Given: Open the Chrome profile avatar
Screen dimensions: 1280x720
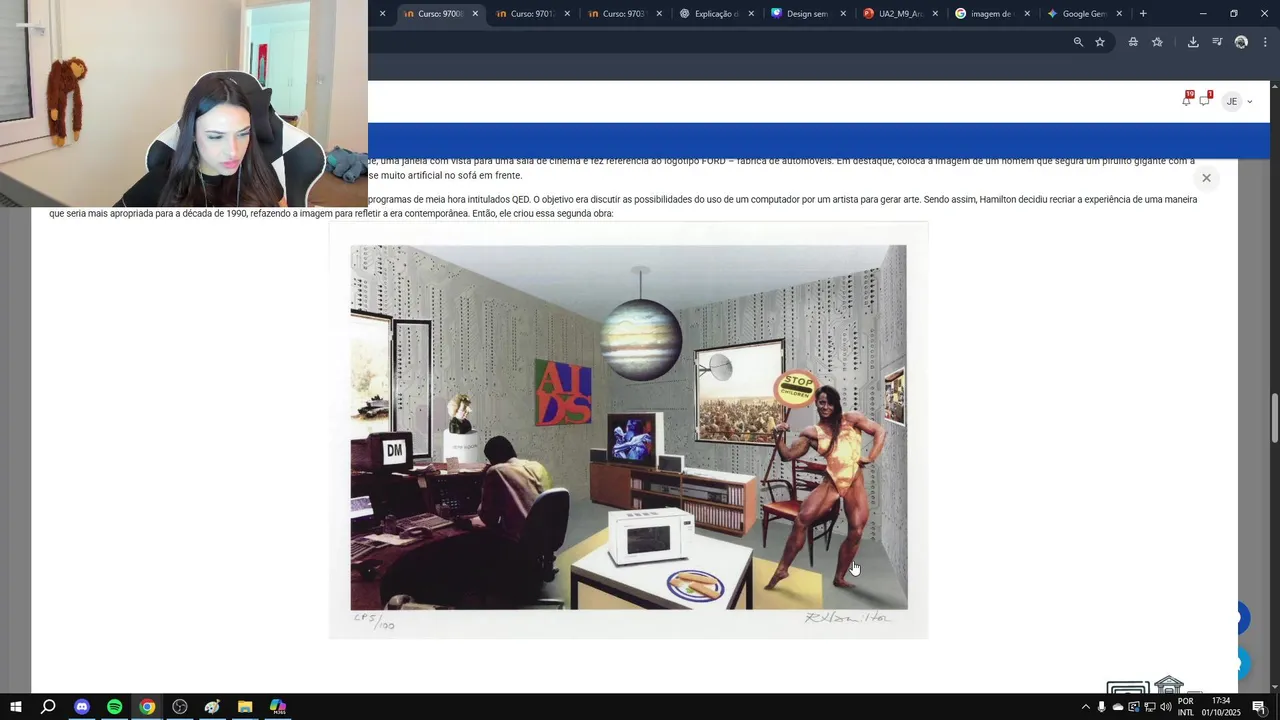Looking at the screenshot, I should tap(1241, 42).
